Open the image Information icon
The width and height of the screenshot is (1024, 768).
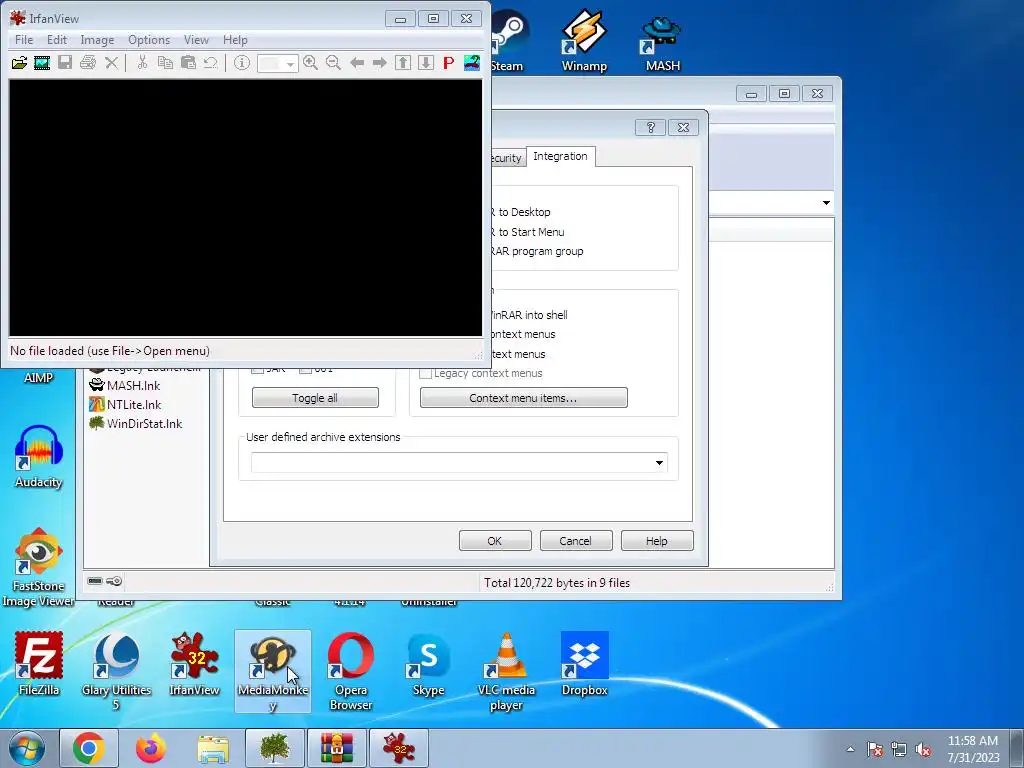coord(242,63)
